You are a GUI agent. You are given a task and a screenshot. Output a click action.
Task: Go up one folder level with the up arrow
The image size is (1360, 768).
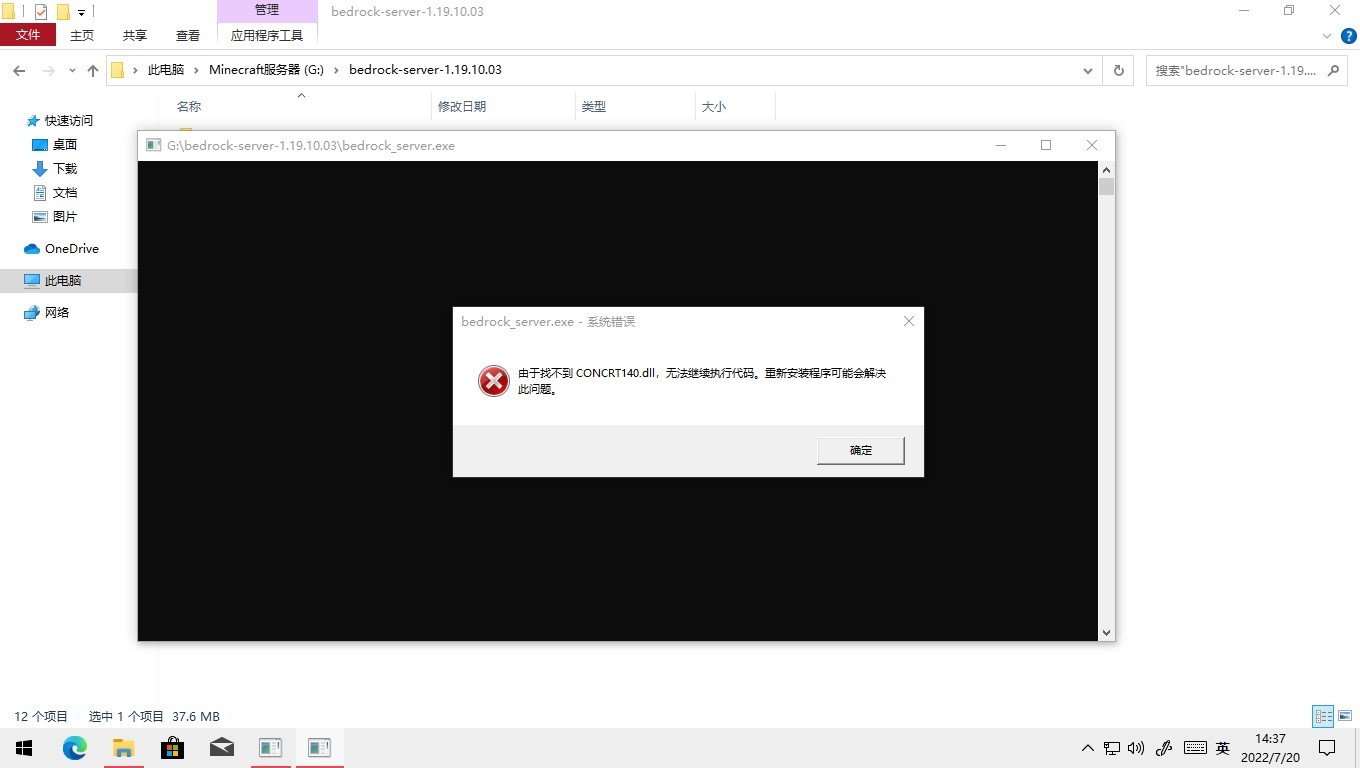93,71
